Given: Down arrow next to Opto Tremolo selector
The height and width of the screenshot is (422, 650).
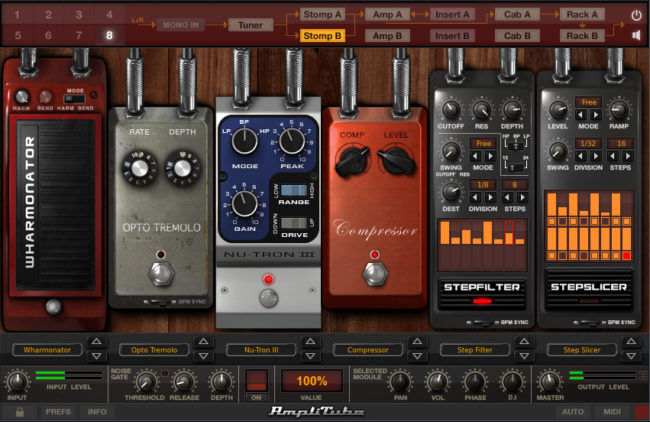Looking at the screenshot, I should point(203,356).
